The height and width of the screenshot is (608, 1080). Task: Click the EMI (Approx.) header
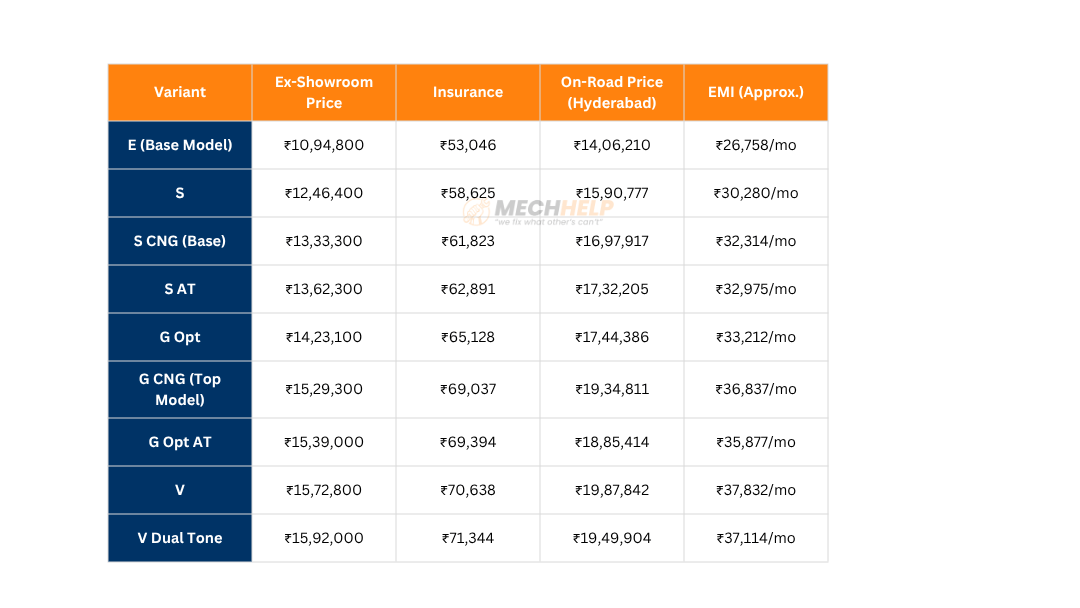point(756,92)
